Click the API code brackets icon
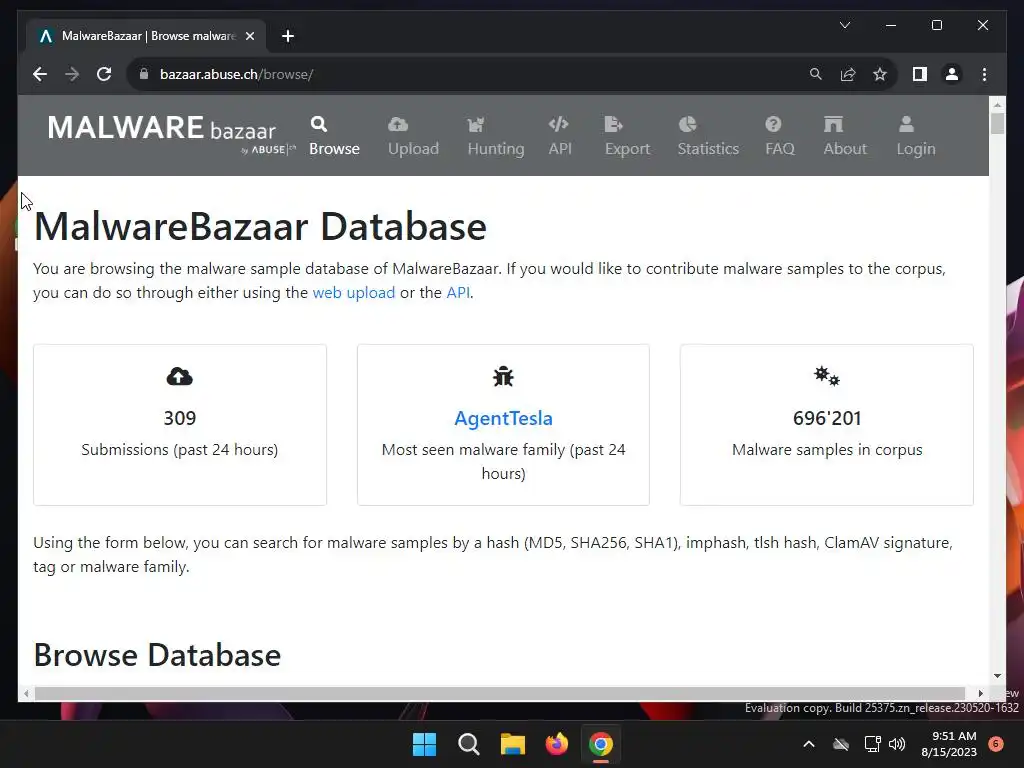The height and width of the screenshot is (768, 1024). (558, 124)
